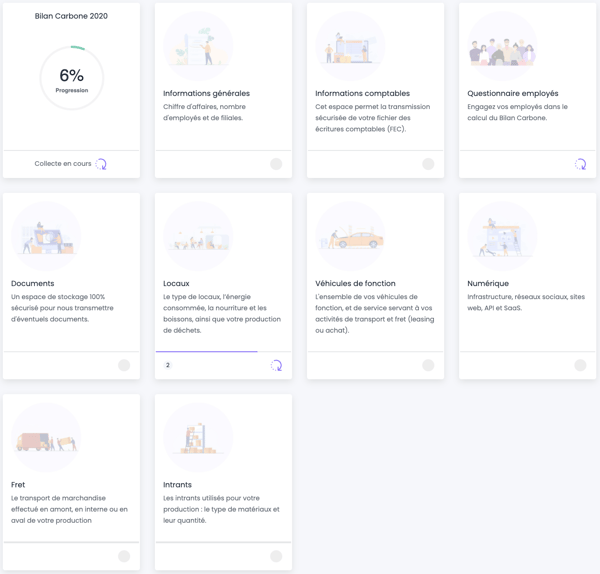Click the in-progress spinner icon on Locaux card
This screenshot has width=600, height=574.
click(x=276, y=365)
